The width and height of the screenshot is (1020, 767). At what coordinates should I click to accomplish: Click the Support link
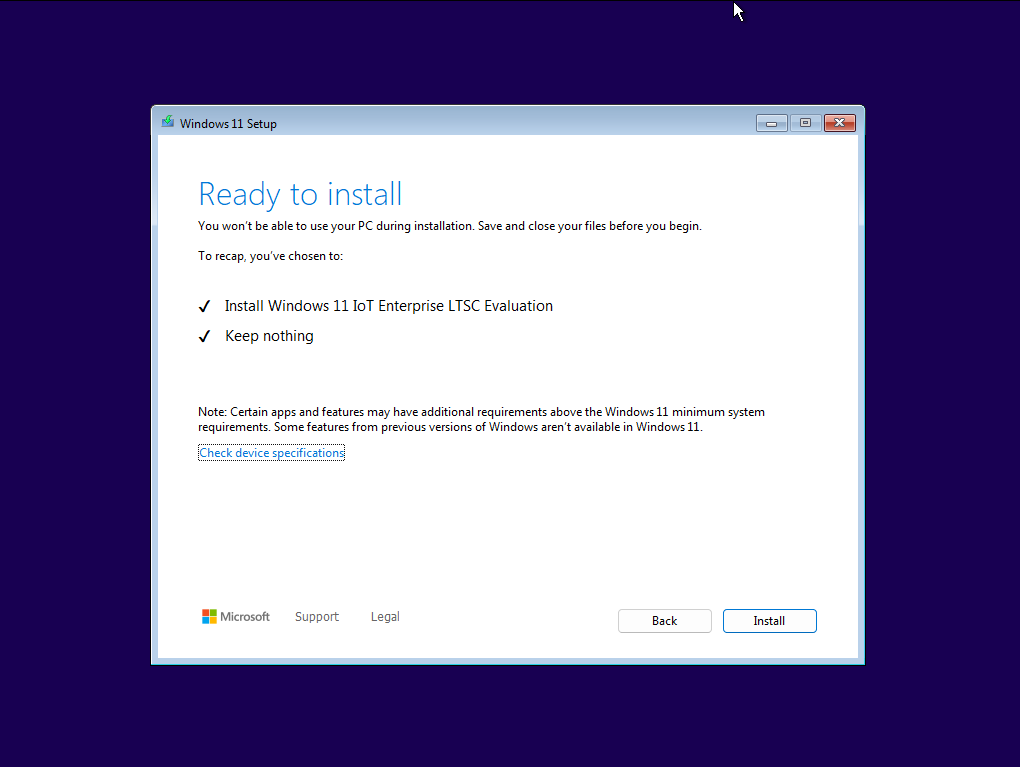pyautogui.click(x=316, y=616)
